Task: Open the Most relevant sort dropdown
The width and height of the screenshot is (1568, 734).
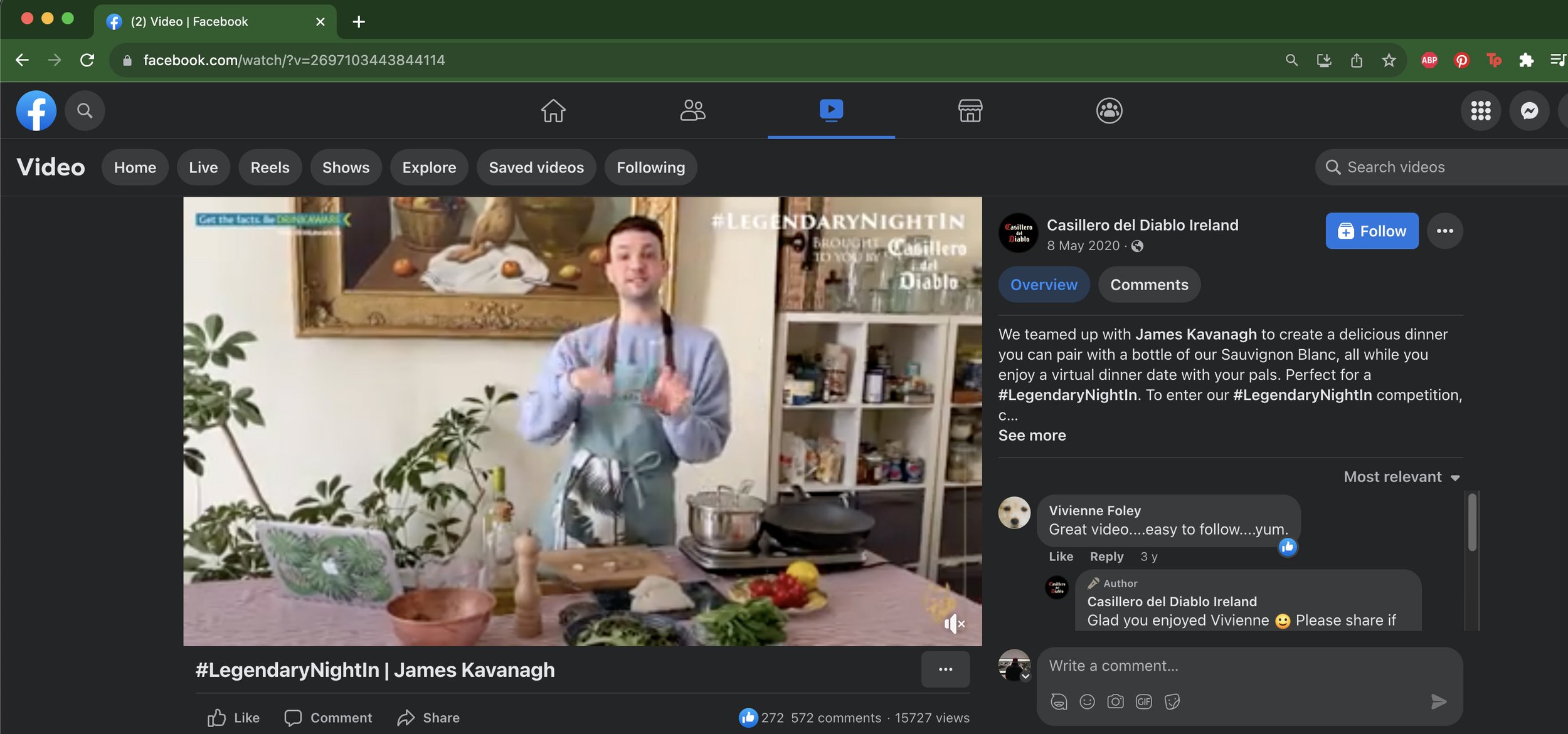Action: click(1402, 477)
